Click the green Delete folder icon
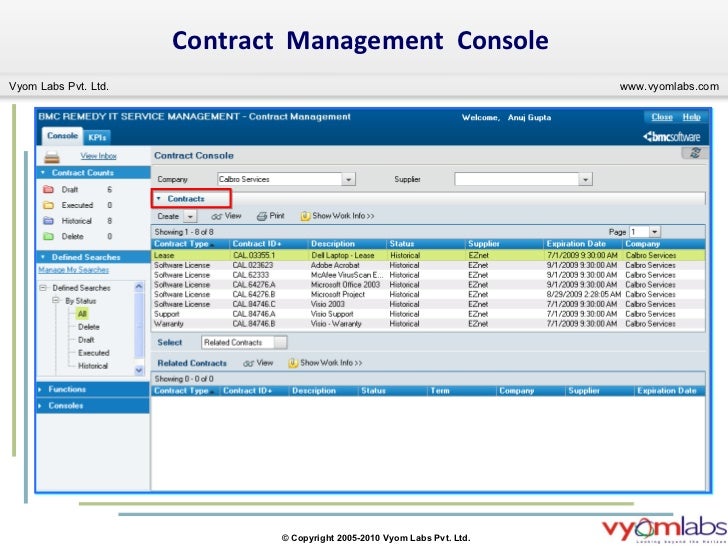Screen dimensions: 728x546 [x=48, y=236]
